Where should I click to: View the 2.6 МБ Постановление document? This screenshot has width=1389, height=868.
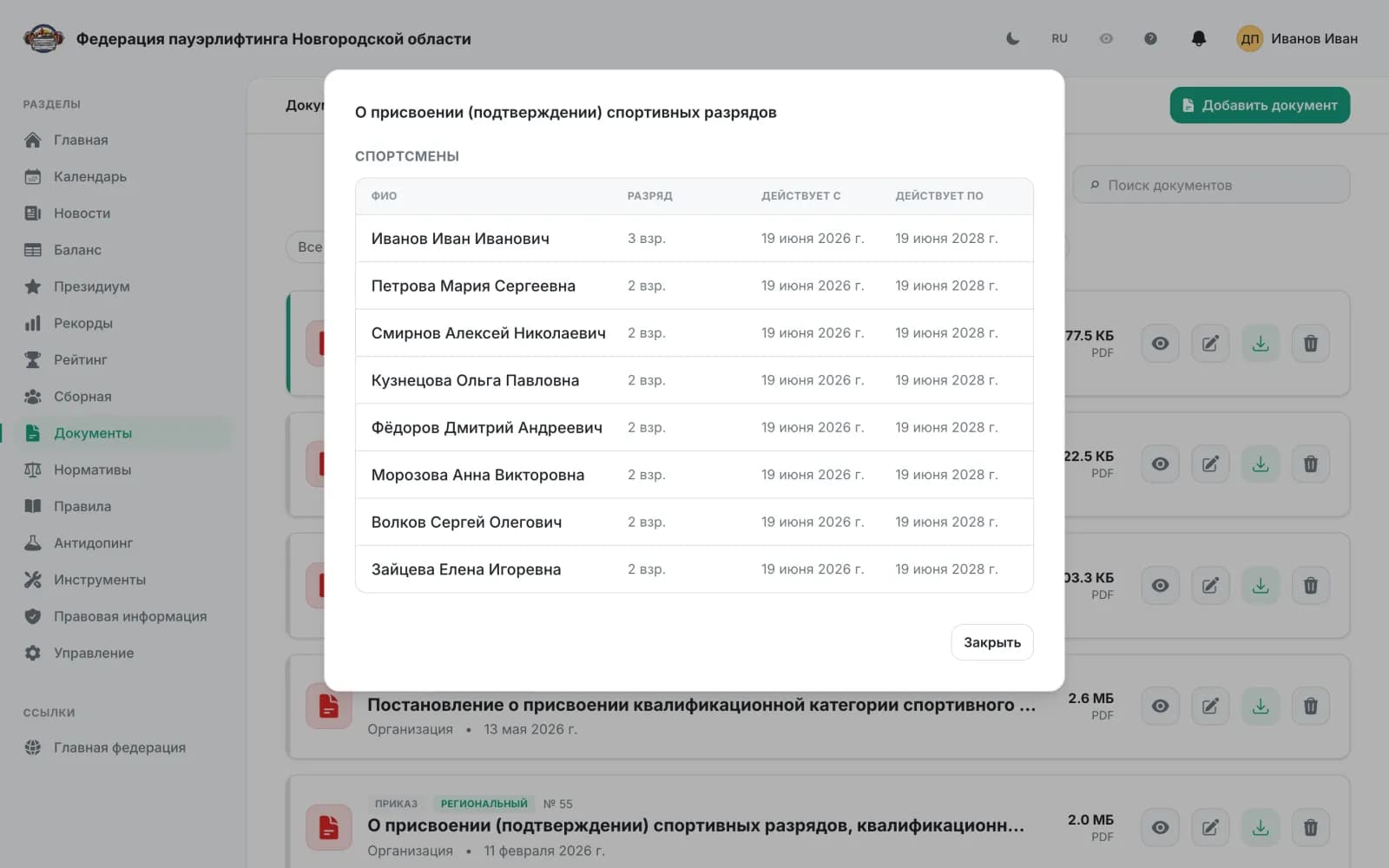coord(1160,707)
